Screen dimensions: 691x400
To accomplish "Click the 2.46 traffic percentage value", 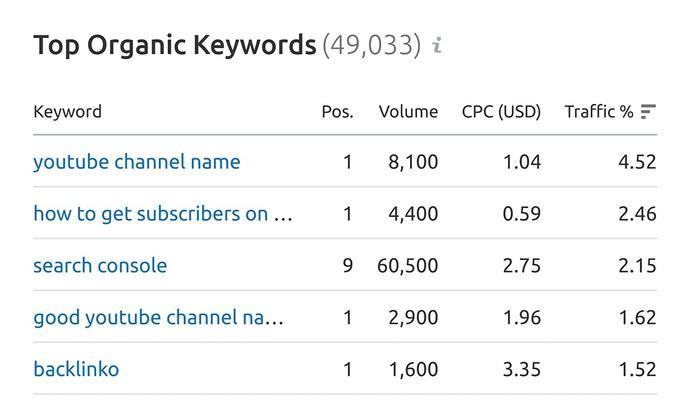I will point(637,214).
